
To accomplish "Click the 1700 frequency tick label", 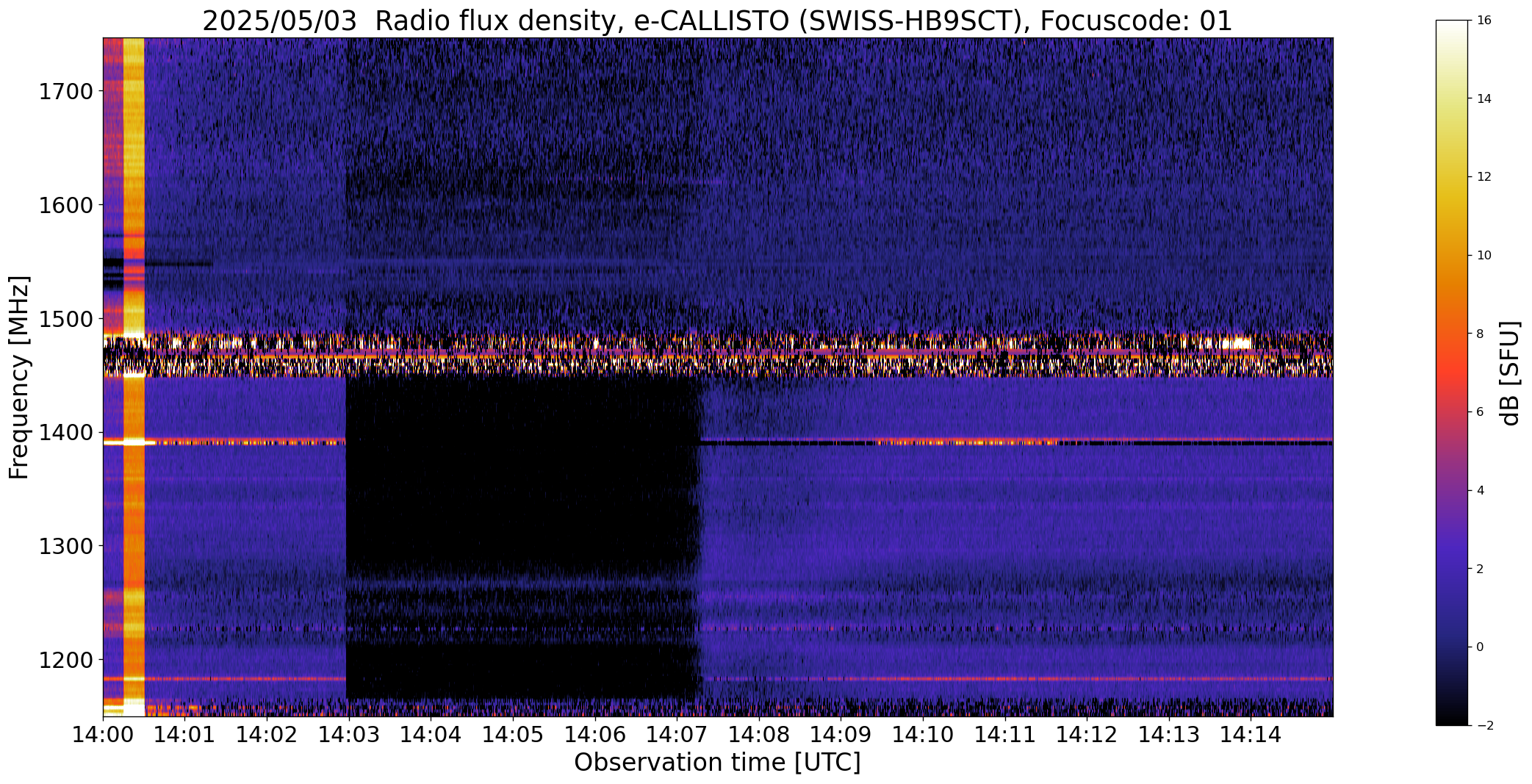I will tap(66, 92).
